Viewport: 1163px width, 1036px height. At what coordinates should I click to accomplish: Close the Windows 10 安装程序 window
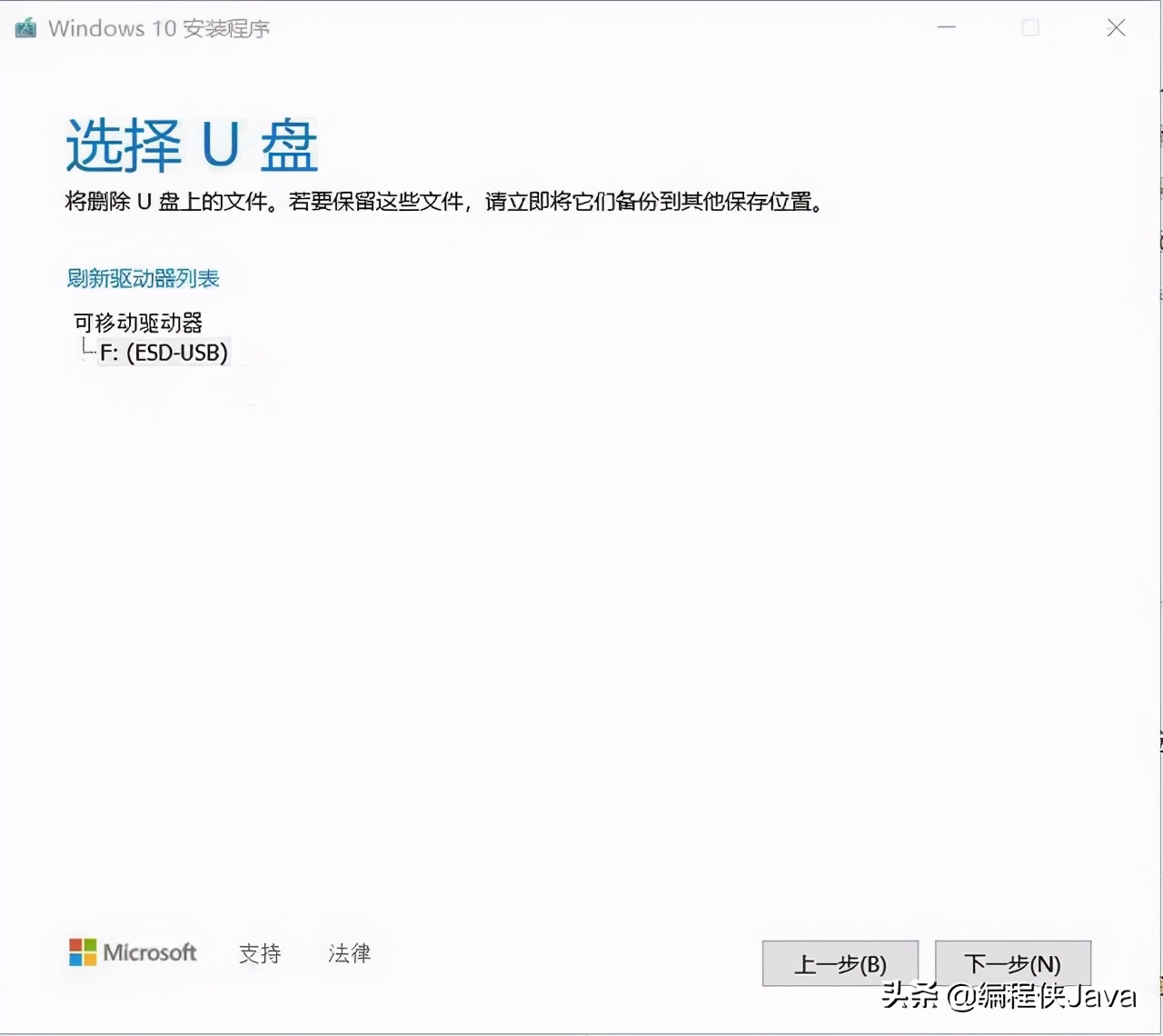tap(1116, 27)
